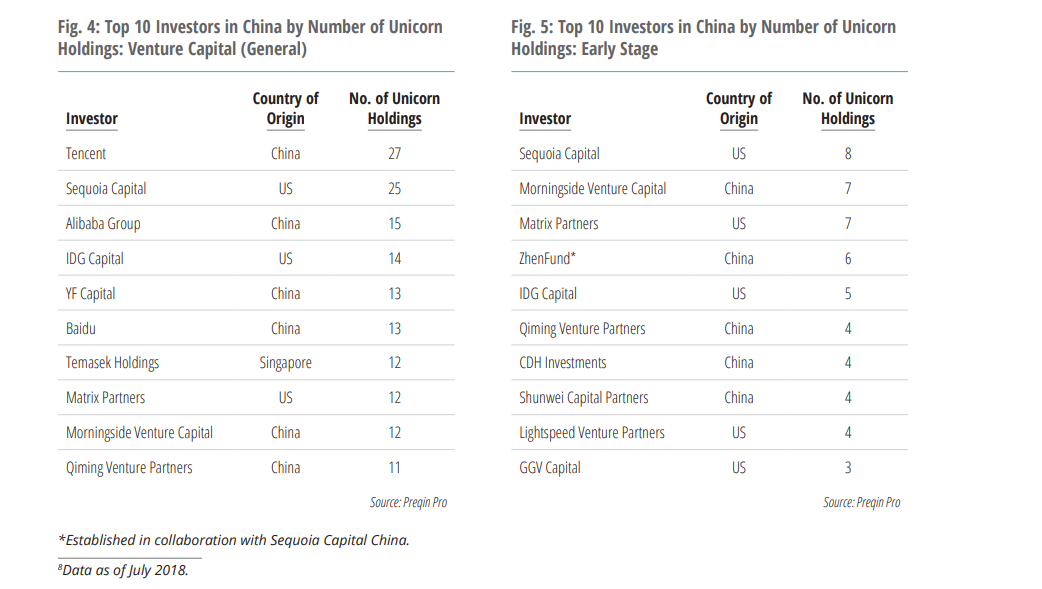Screen dimensions: 1042x589
Task: Click the Temasek Holdings investor name
Action: pos(112,363)
